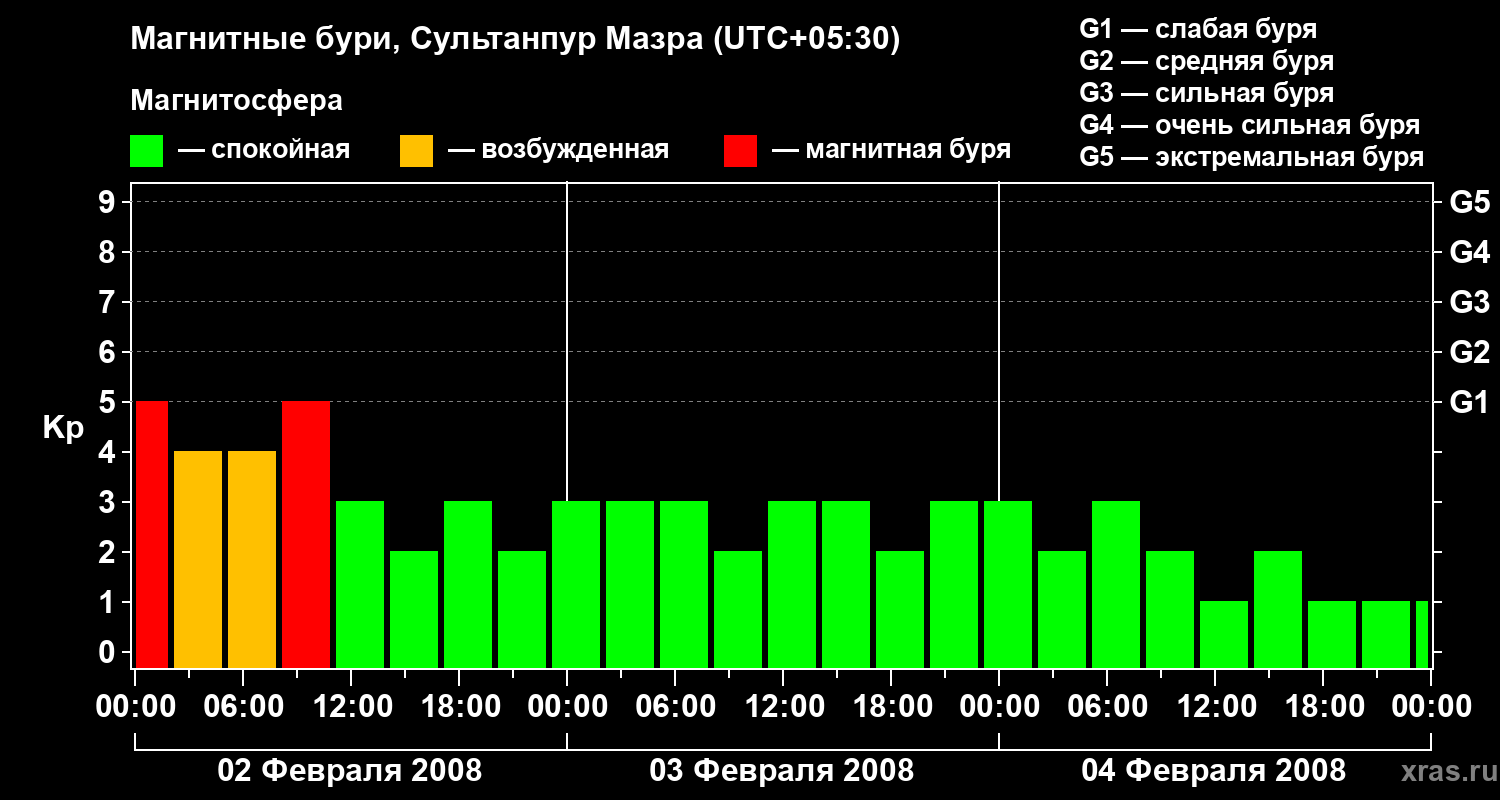
Task: Click the '03 Февраля 2008' date label
Action: [x=782, y=771]
